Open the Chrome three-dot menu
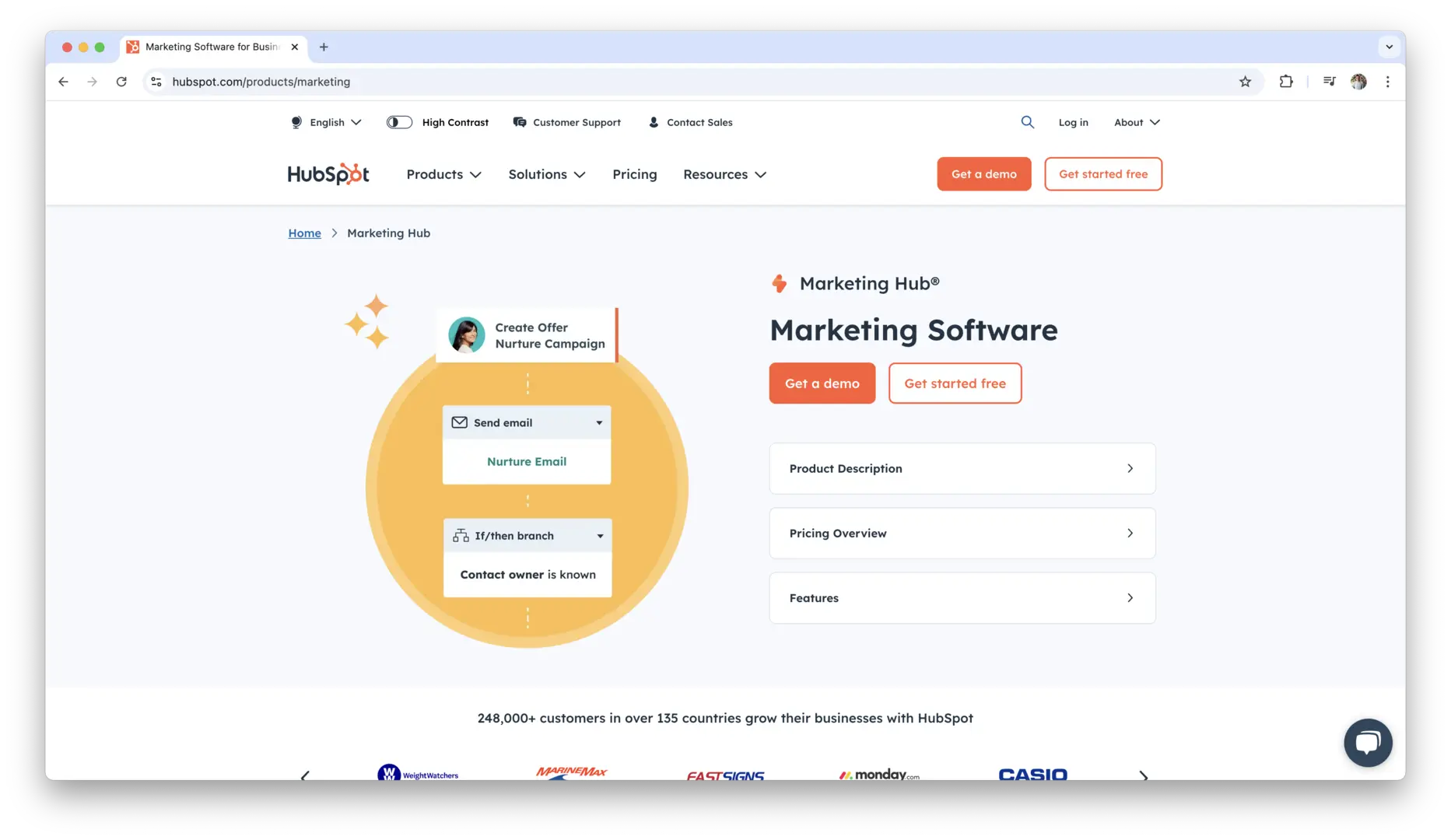Image resolution: width=1451 pixels, height=840 pixels. tap(1387, 82)
